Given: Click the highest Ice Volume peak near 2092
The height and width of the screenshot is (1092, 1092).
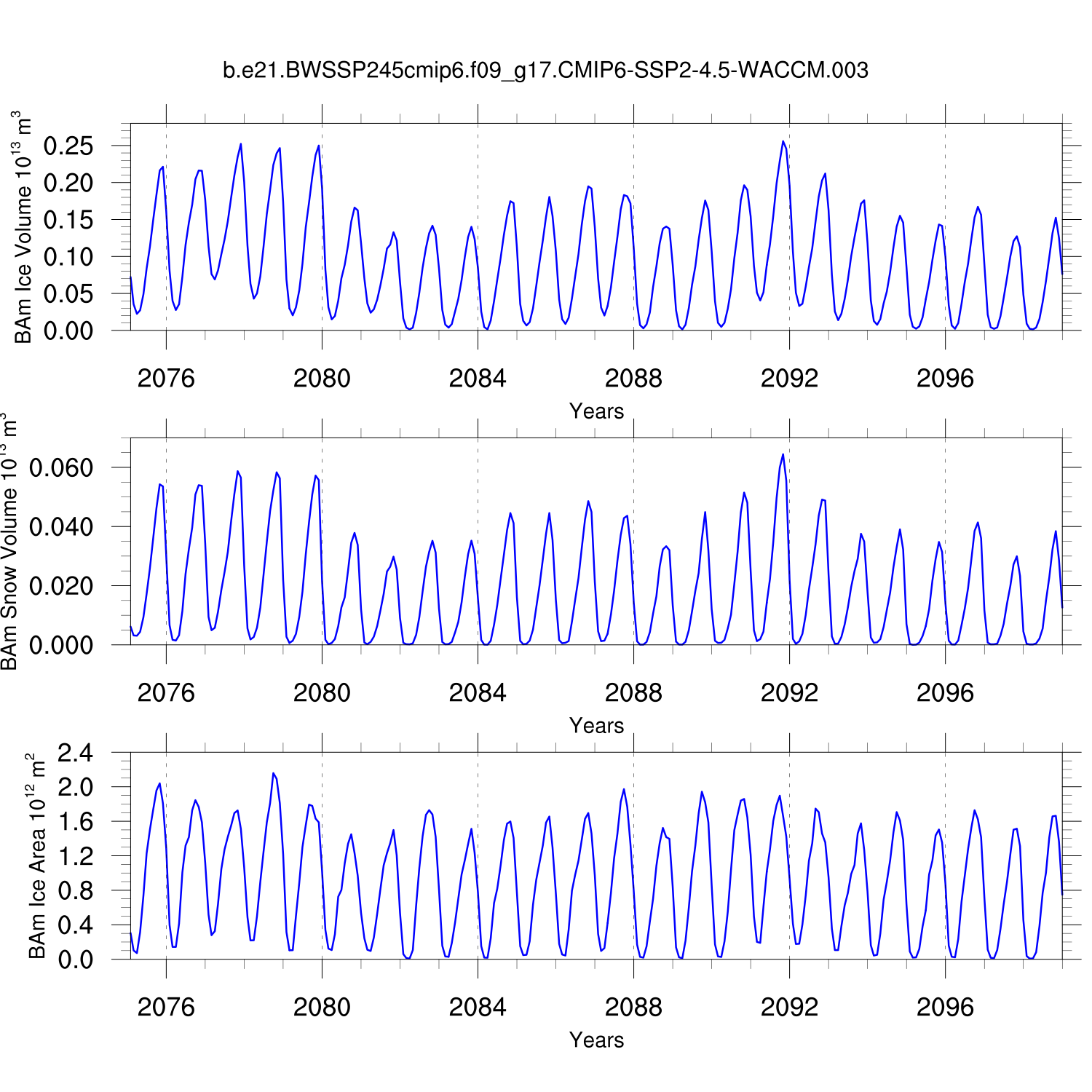Looking at the screenshot, I should click(783, 142).
